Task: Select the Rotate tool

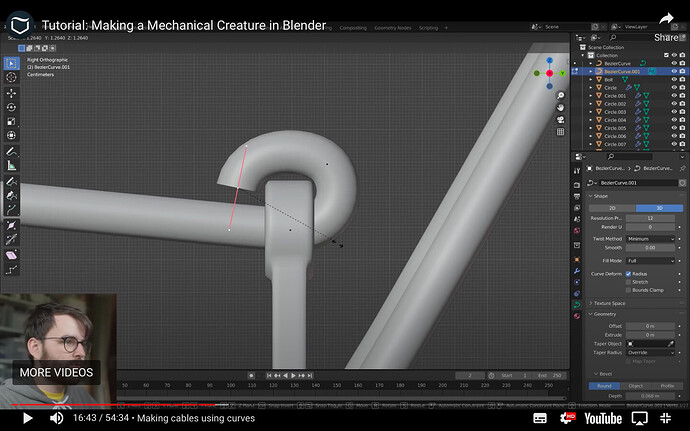Action: (x=11, y=107)
